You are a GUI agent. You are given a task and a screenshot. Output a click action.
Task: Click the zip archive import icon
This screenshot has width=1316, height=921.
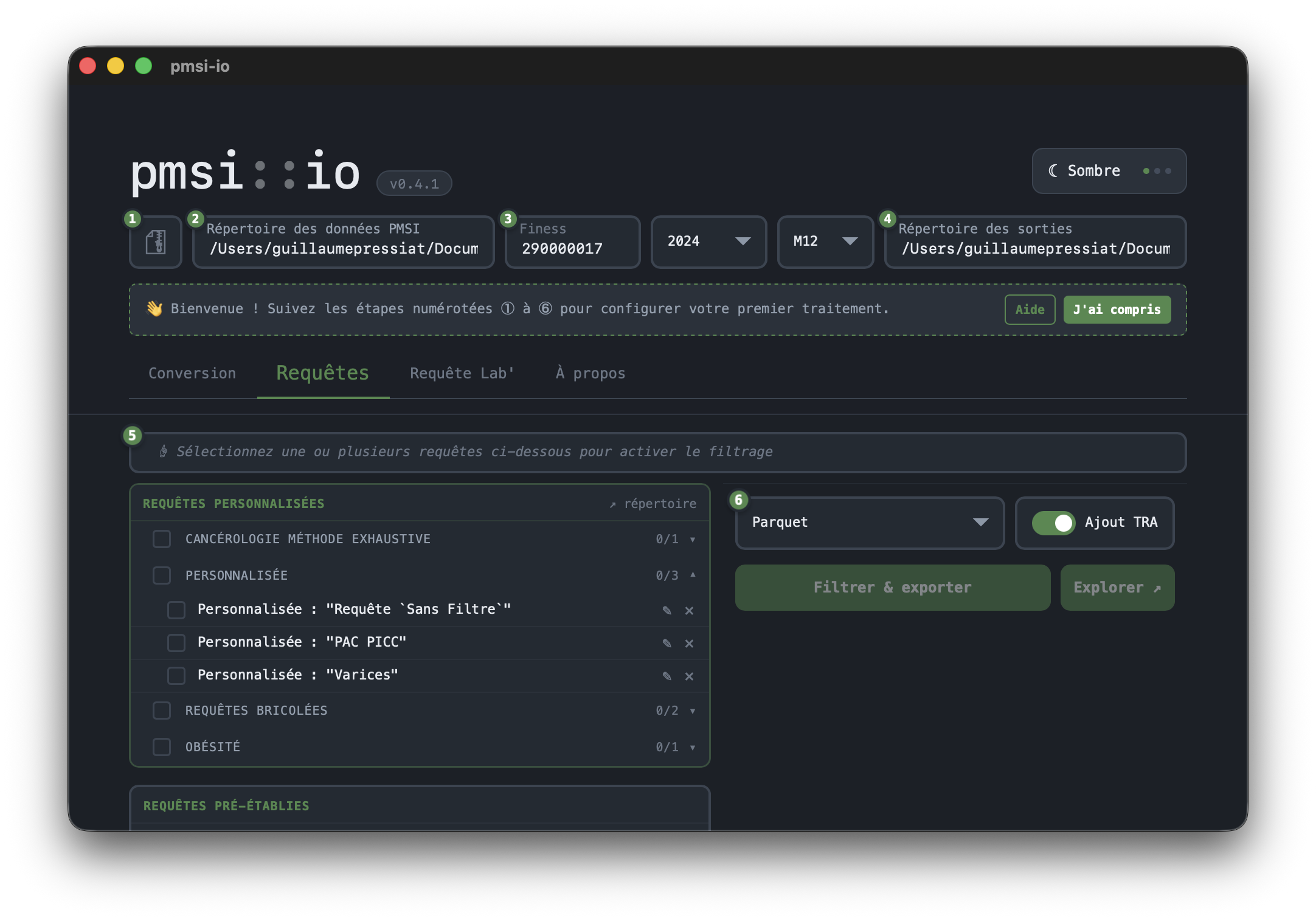point(156,242)
